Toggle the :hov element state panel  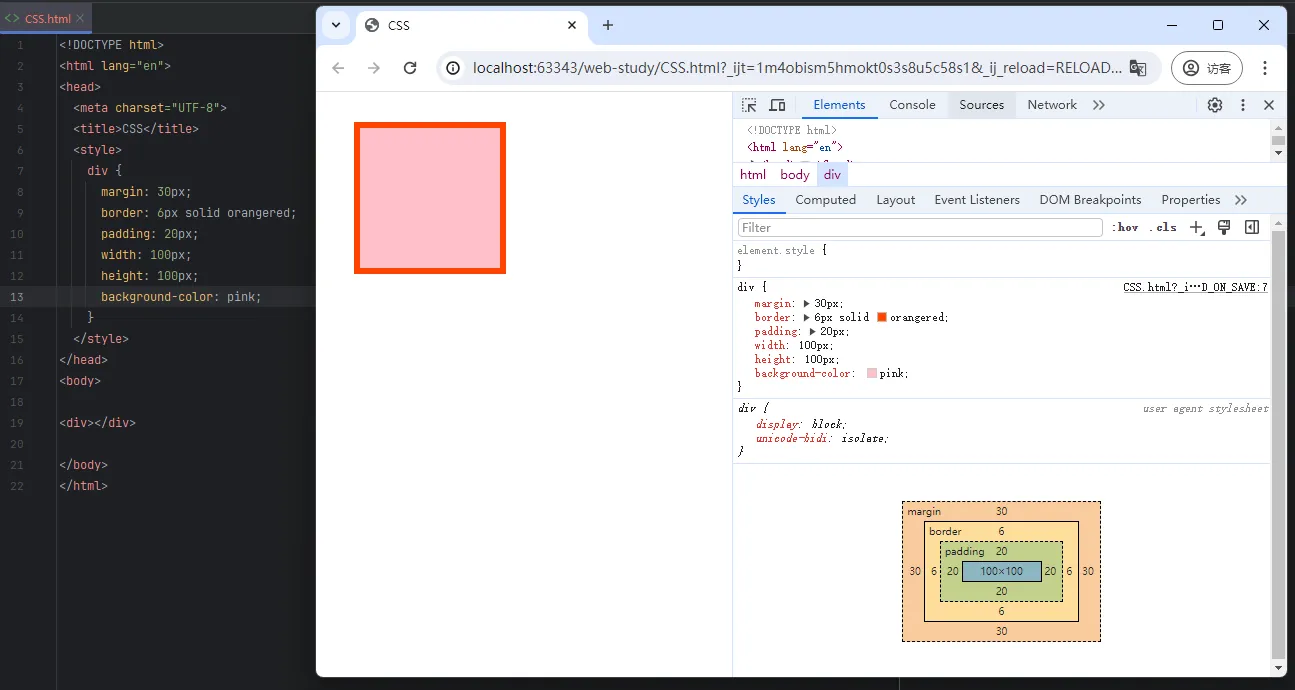(1126, 228)
